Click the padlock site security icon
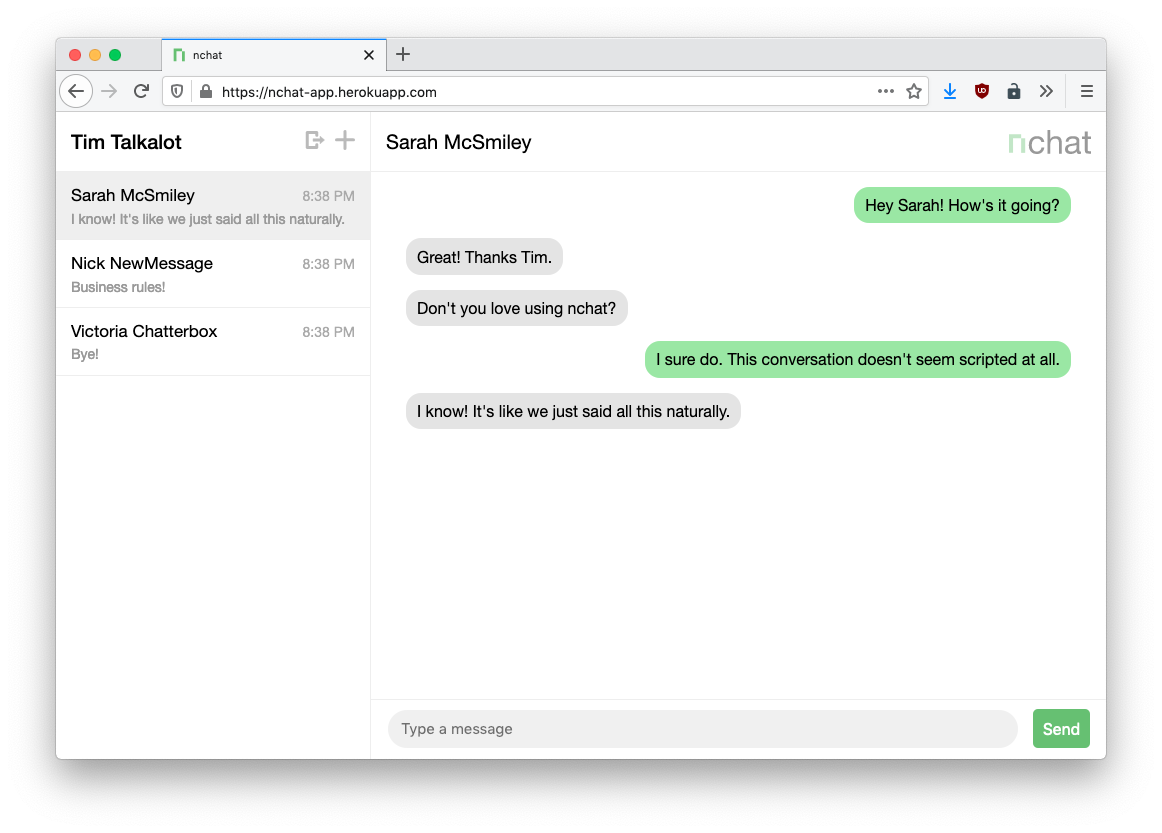The height and width of the screenshot is (833, 1162). coord(206,91)
